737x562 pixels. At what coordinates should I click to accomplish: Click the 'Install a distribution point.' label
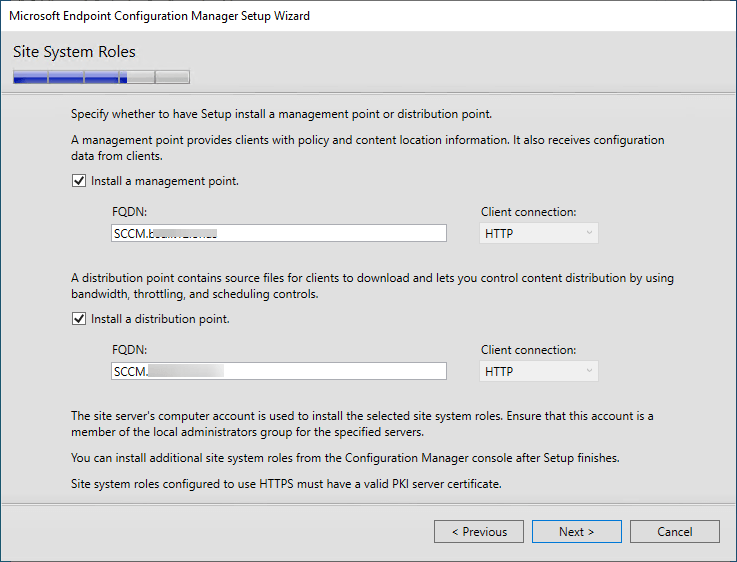pyautogui.click(x=160, y=319)
